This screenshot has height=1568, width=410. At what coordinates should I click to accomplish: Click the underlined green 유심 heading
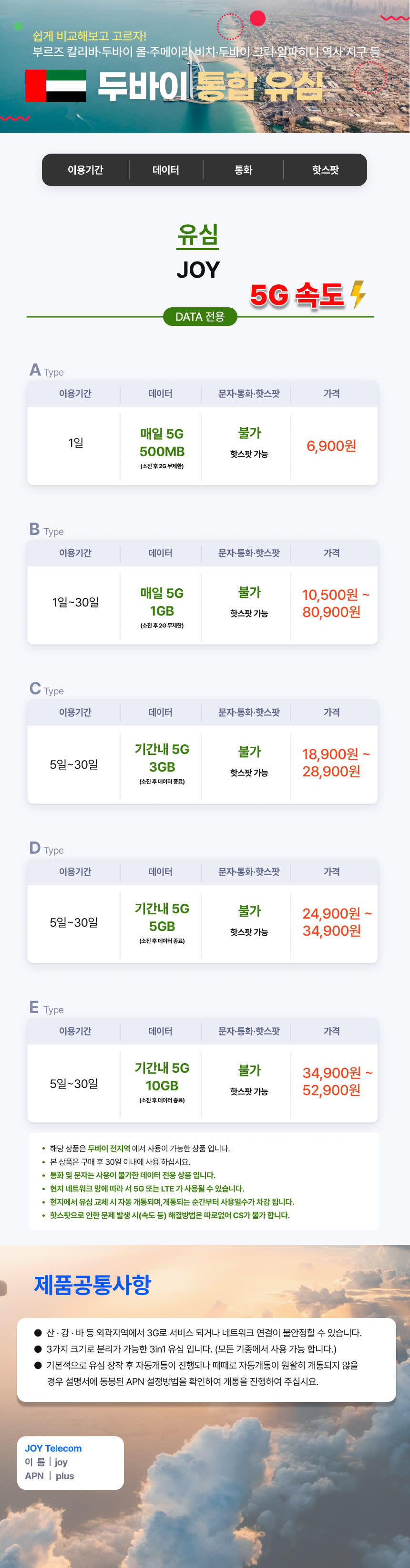tap(198, 236)
